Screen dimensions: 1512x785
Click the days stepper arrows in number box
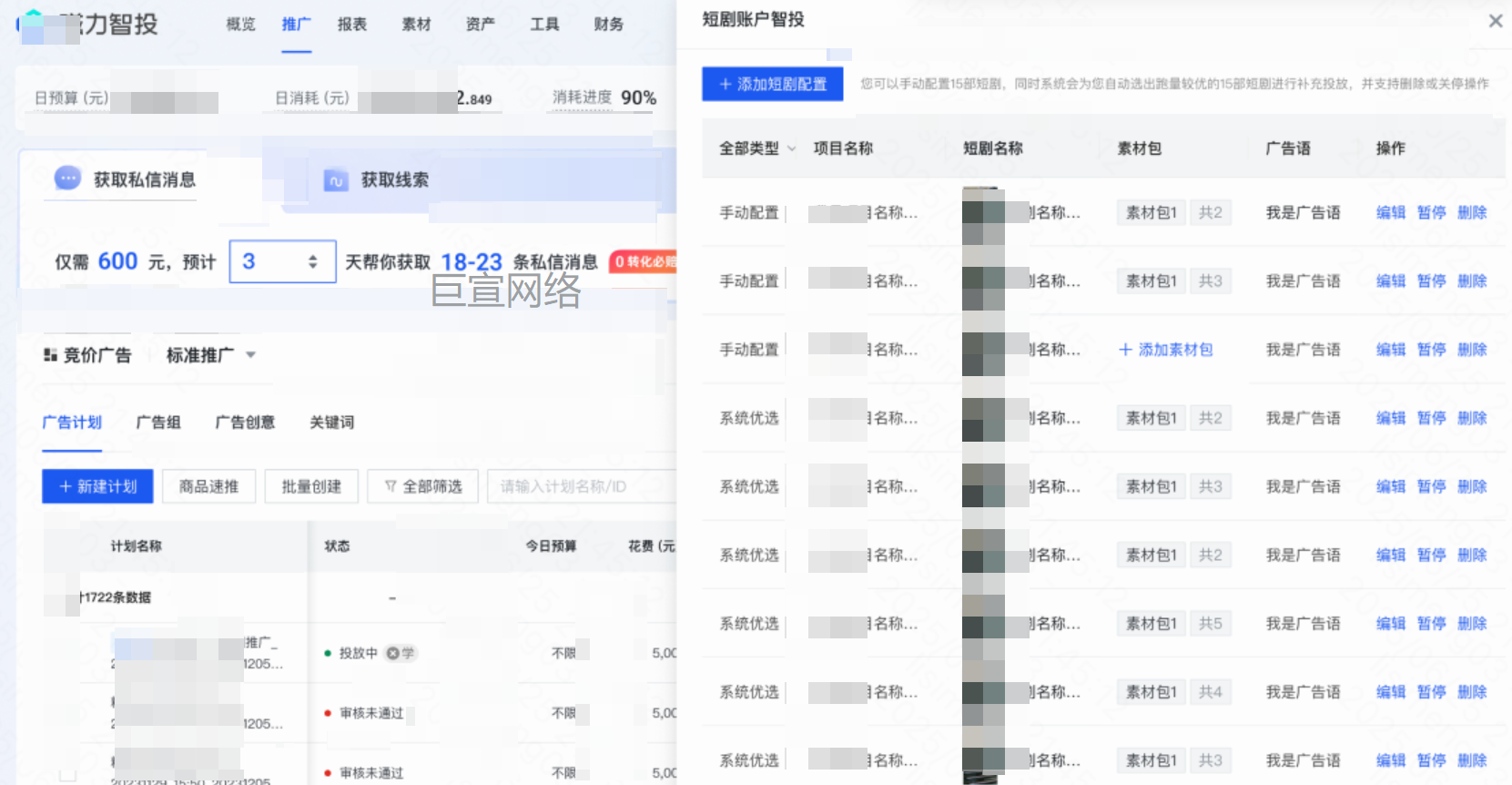(x=312, y=262)
